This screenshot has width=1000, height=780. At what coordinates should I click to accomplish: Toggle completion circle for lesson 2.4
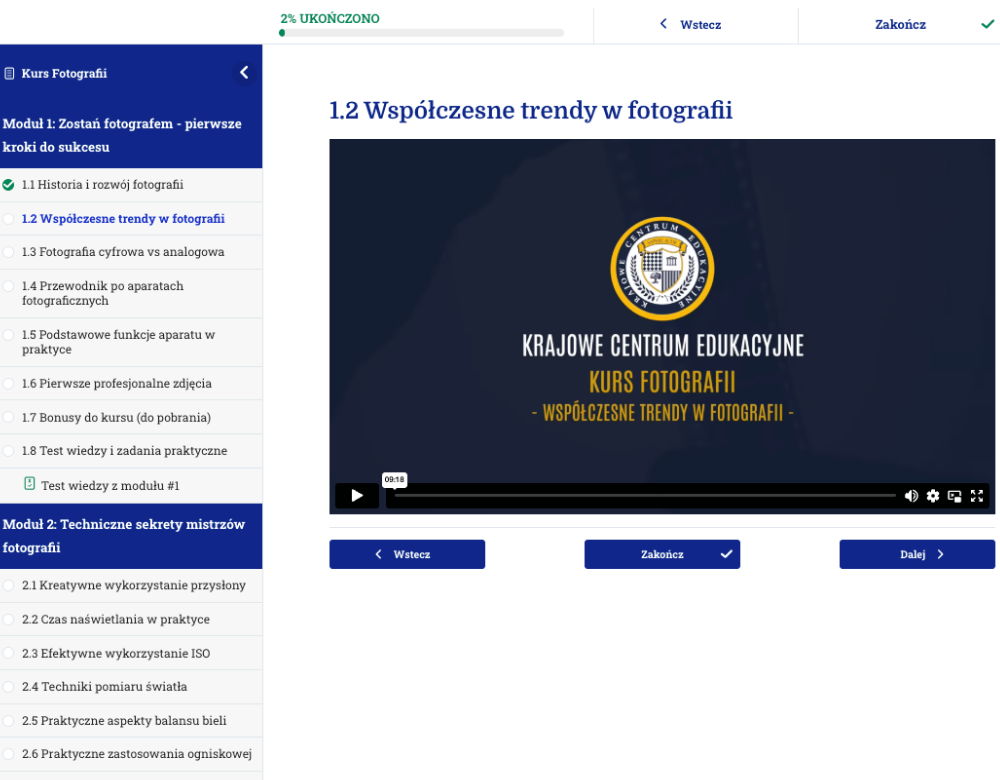8,687
